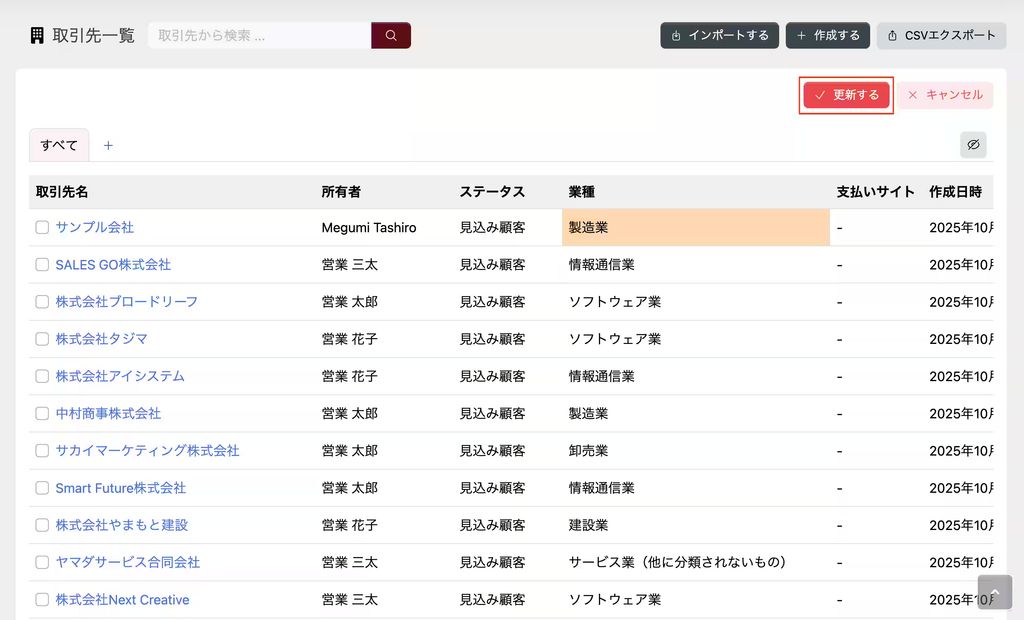The image size is (1024, 620).
Task: Click 情報通信業 in Smart Future row
Action: pos(601,488)
